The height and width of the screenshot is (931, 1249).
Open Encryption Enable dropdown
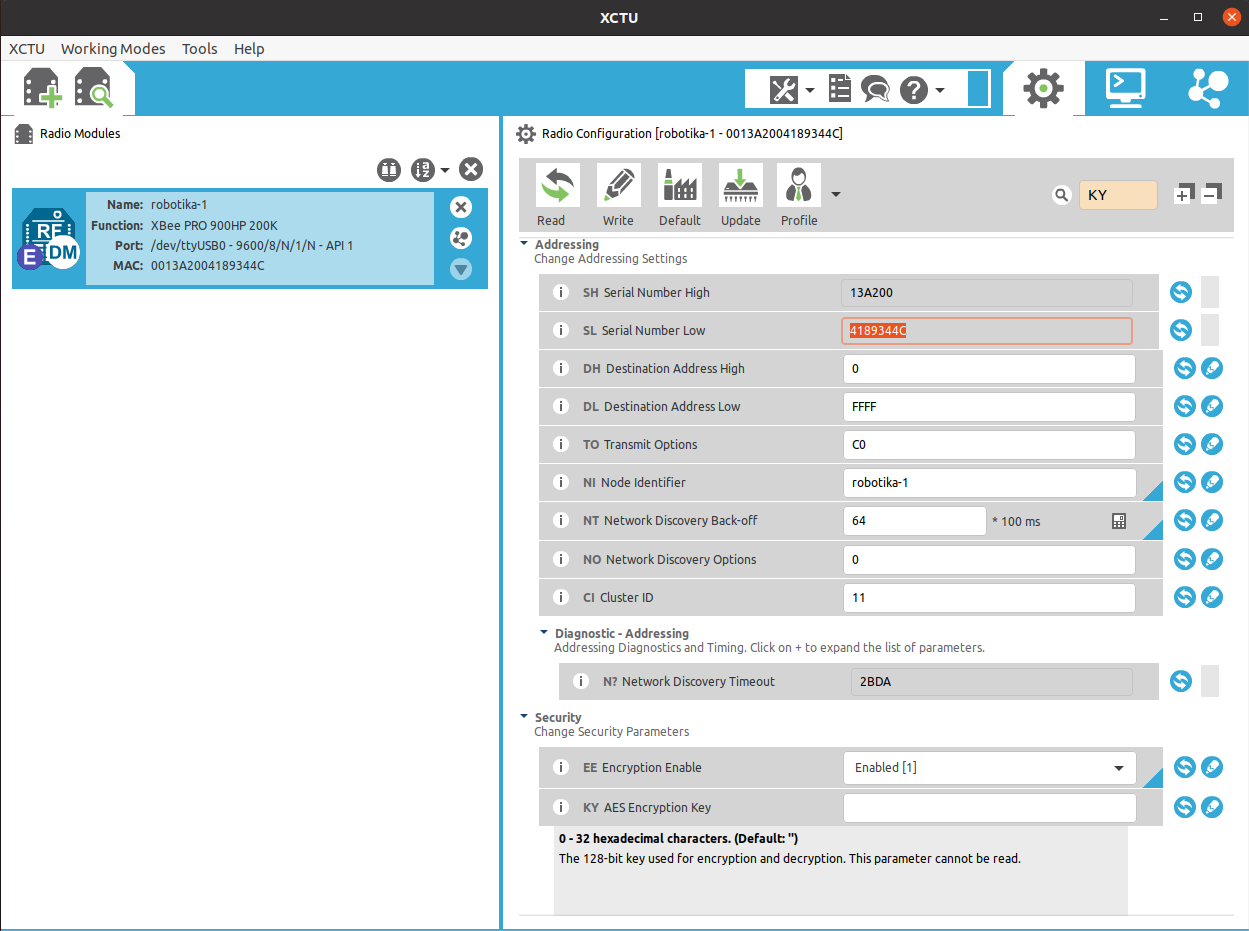1118,768
